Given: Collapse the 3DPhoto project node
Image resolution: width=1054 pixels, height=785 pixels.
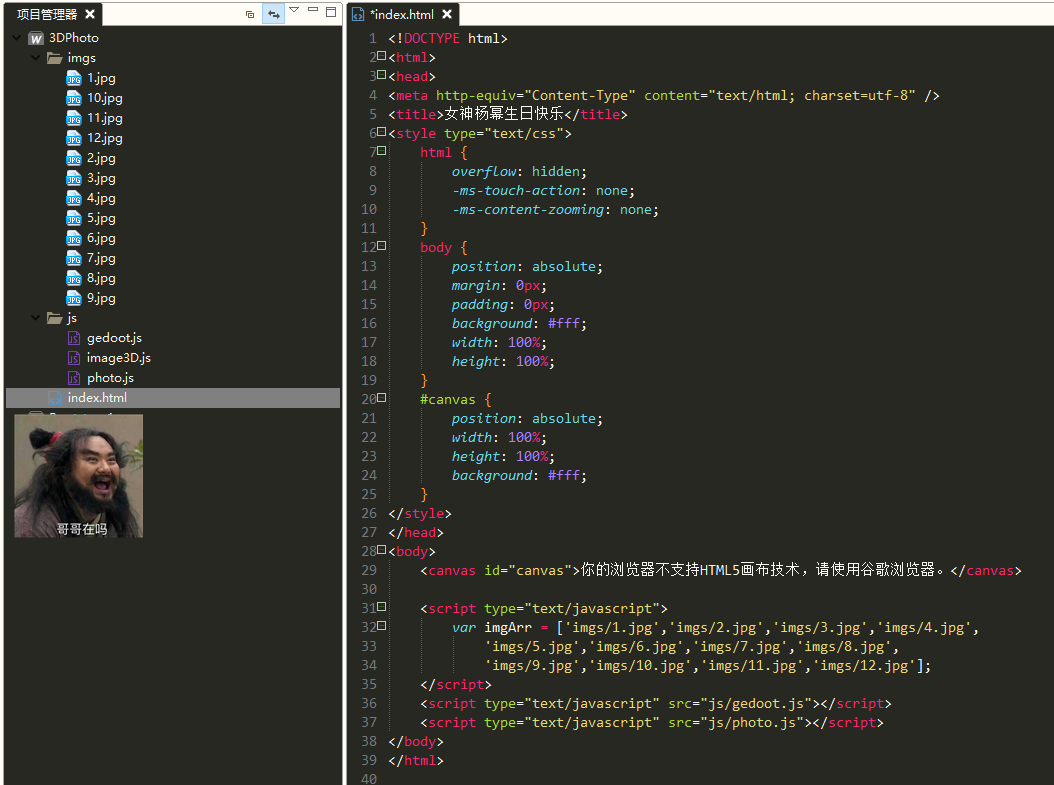Looking at the screenshot, I should click(x=17, y=38).
